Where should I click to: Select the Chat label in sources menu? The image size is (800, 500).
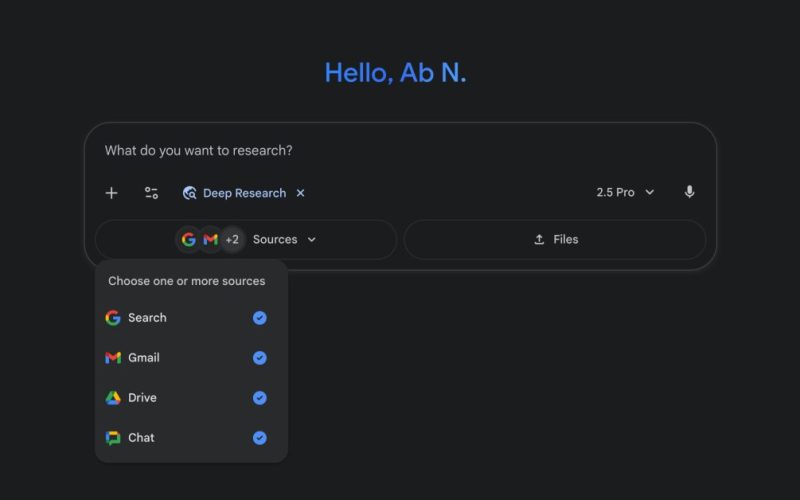click(141, 438)
